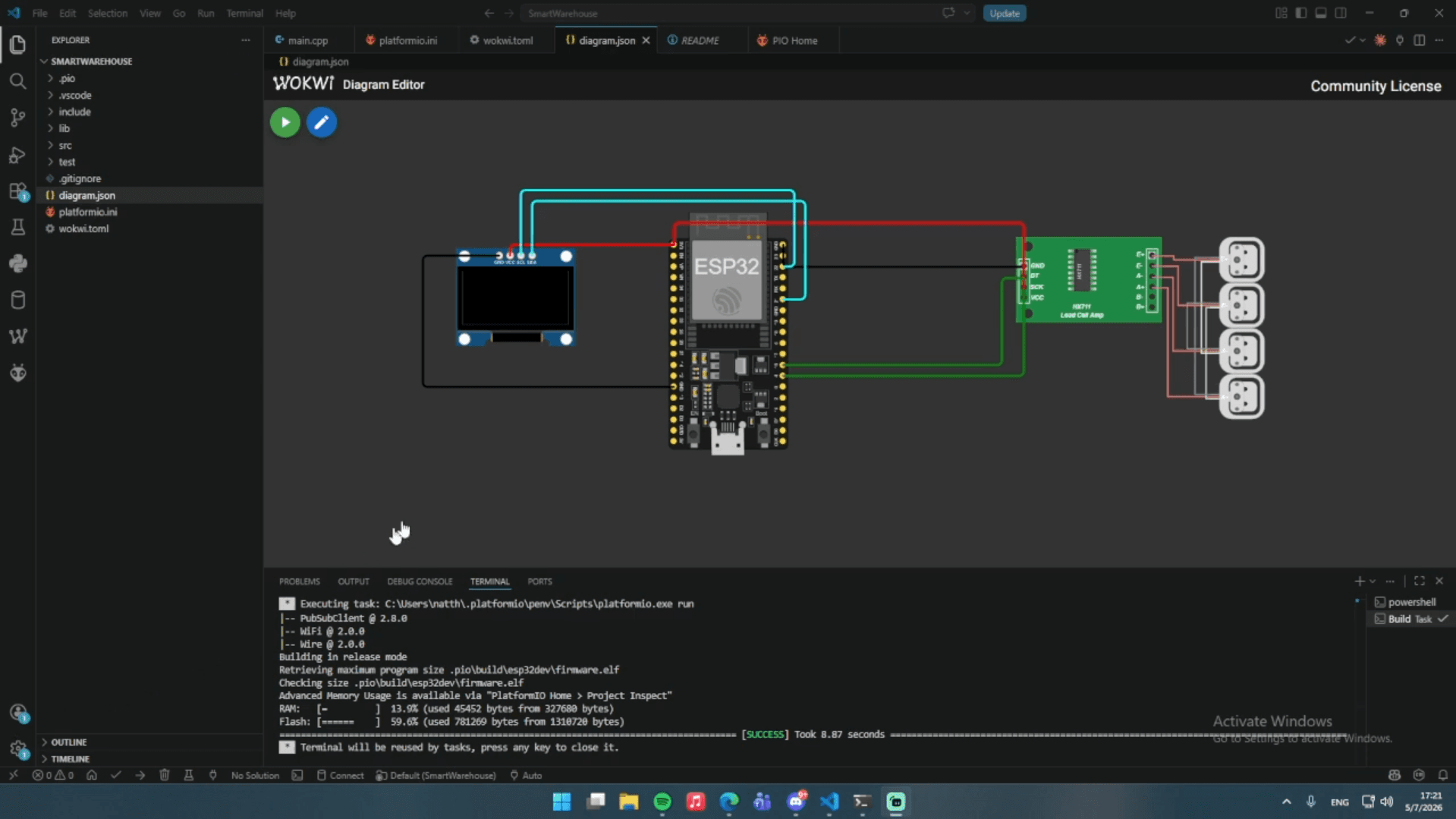The width and height of the screenshot is (1456, 819).
Task: Open the Selection menu
Action: point(107,13)
